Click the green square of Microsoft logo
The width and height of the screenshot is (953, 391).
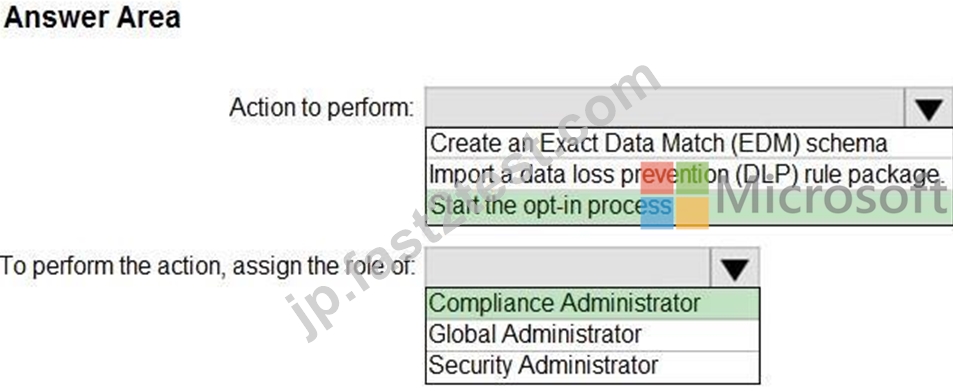pos(692,178)
